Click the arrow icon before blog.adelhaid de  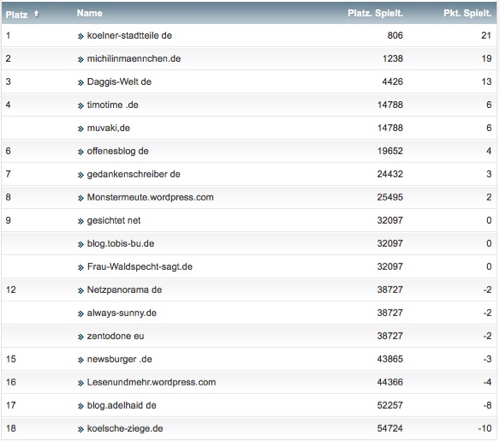coord(80,406)
